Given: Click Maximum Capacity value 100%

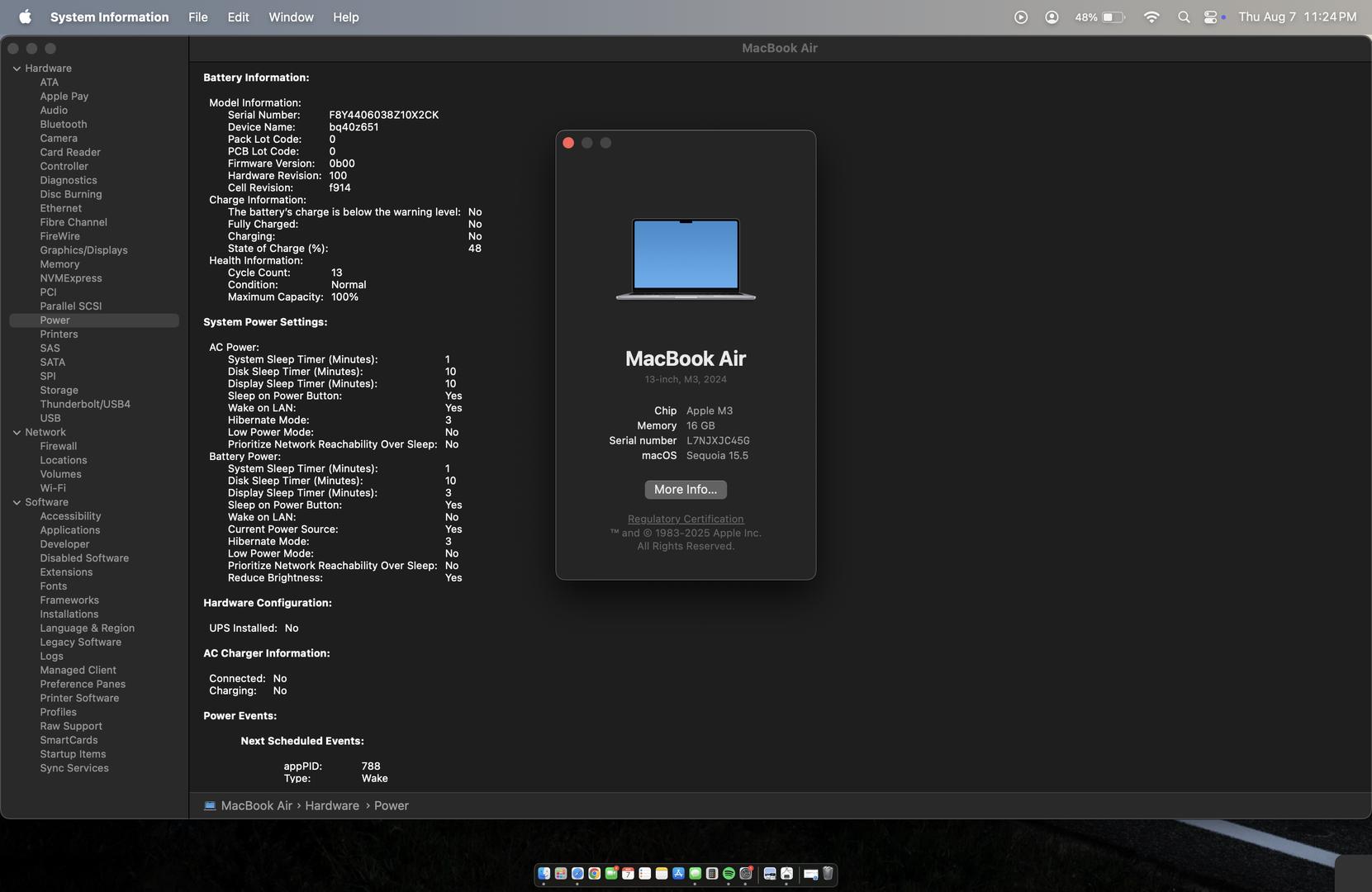Looking at the screenshot, I should (x=344, y=297).
